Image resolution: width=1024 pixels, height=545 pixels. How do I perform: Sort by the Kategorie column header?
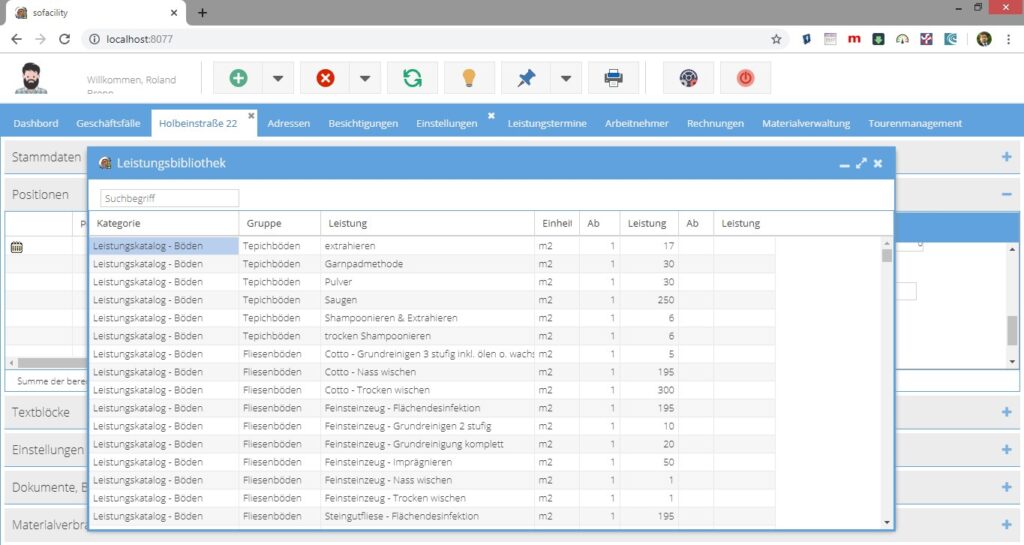point(118,223)
